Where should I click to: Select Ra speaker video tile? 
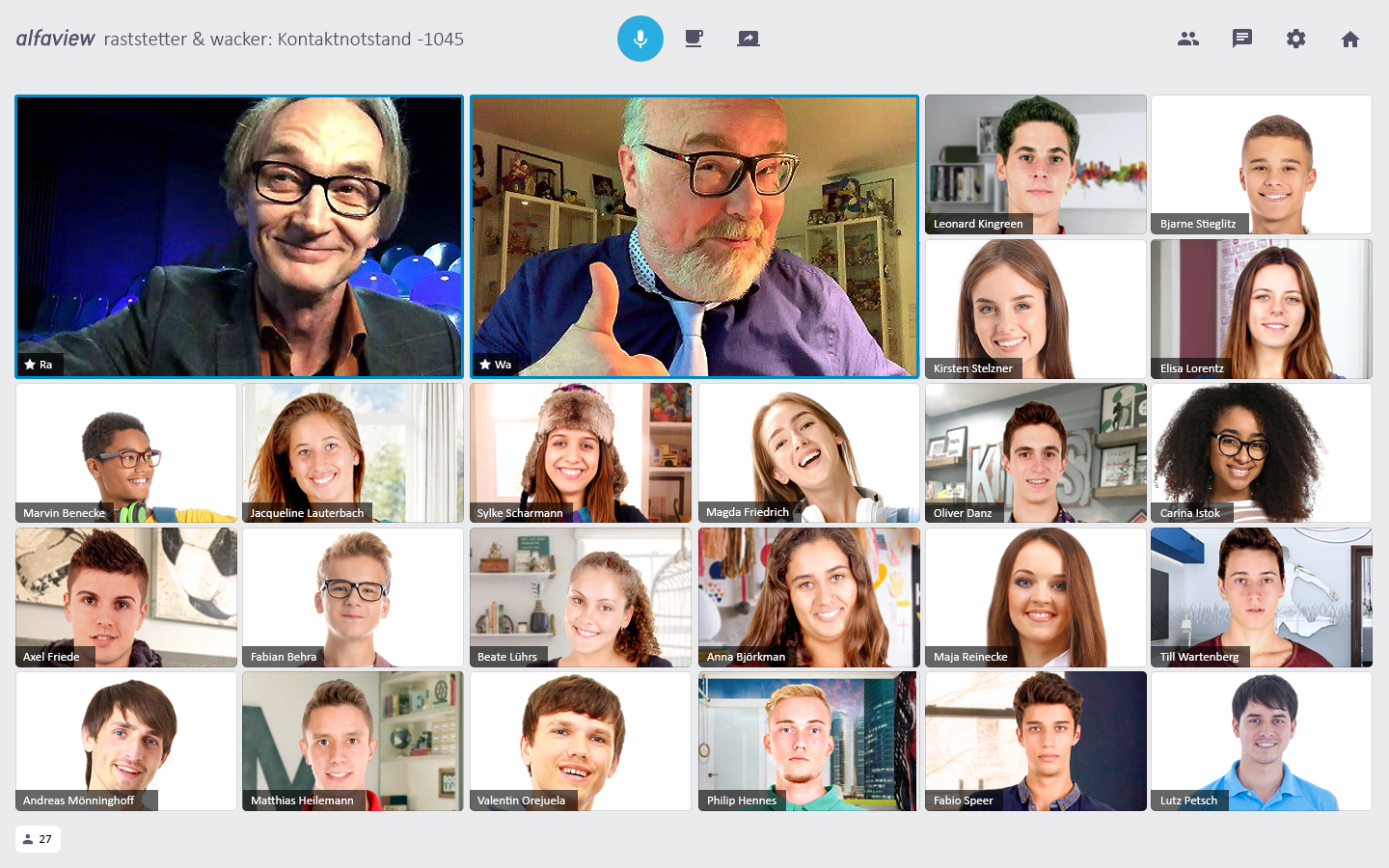239,236
